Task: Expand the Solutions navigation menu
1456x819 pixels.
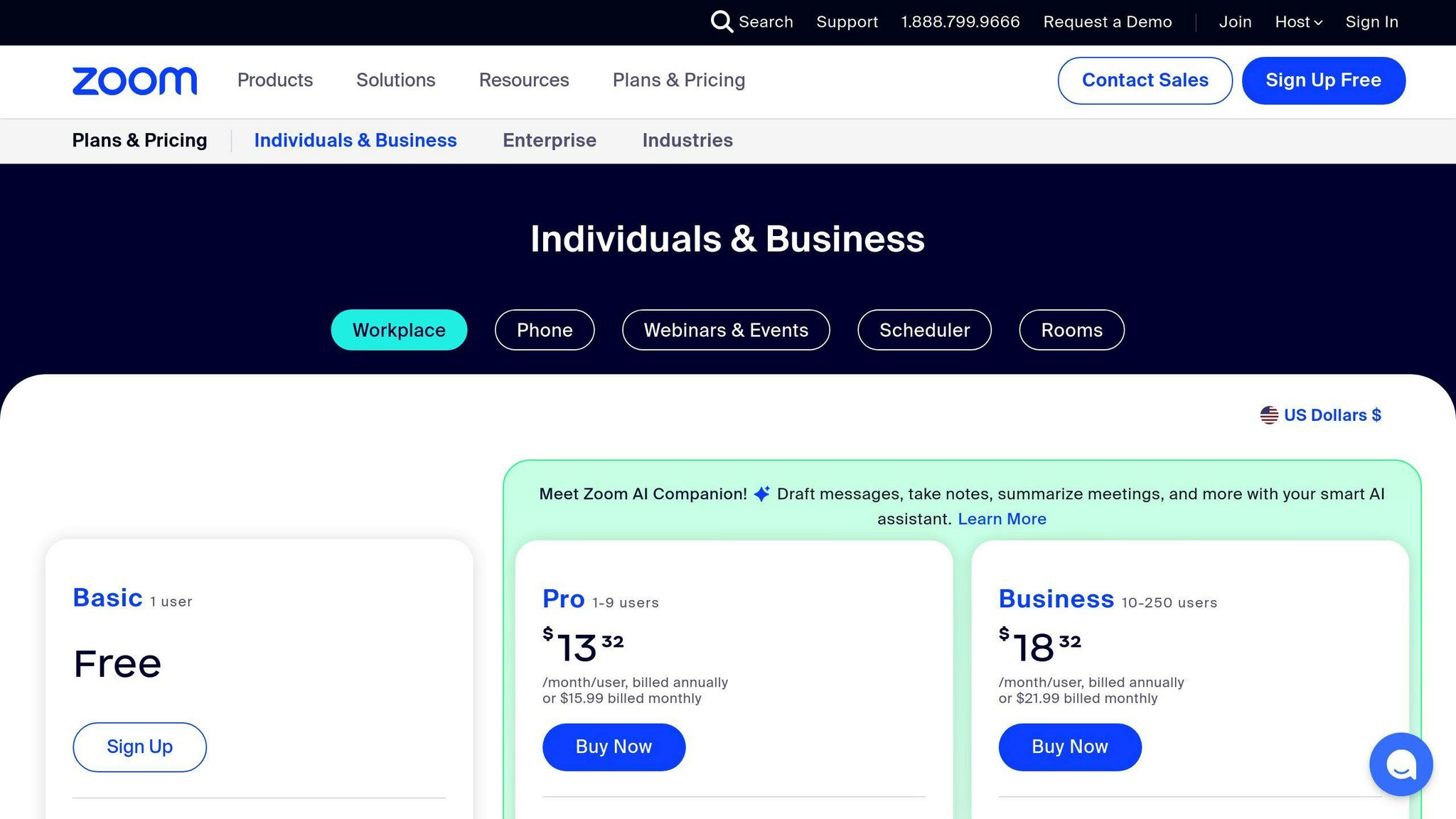Action: point(395,80)
